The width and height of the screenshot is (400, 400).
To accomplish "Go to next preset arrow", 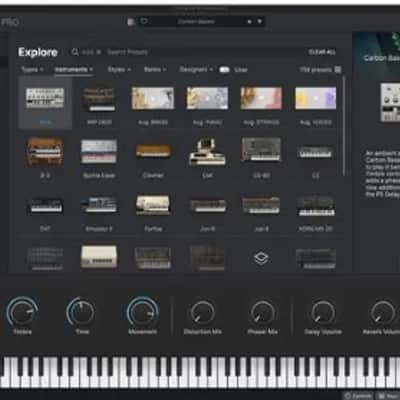I will click(260, 22).
